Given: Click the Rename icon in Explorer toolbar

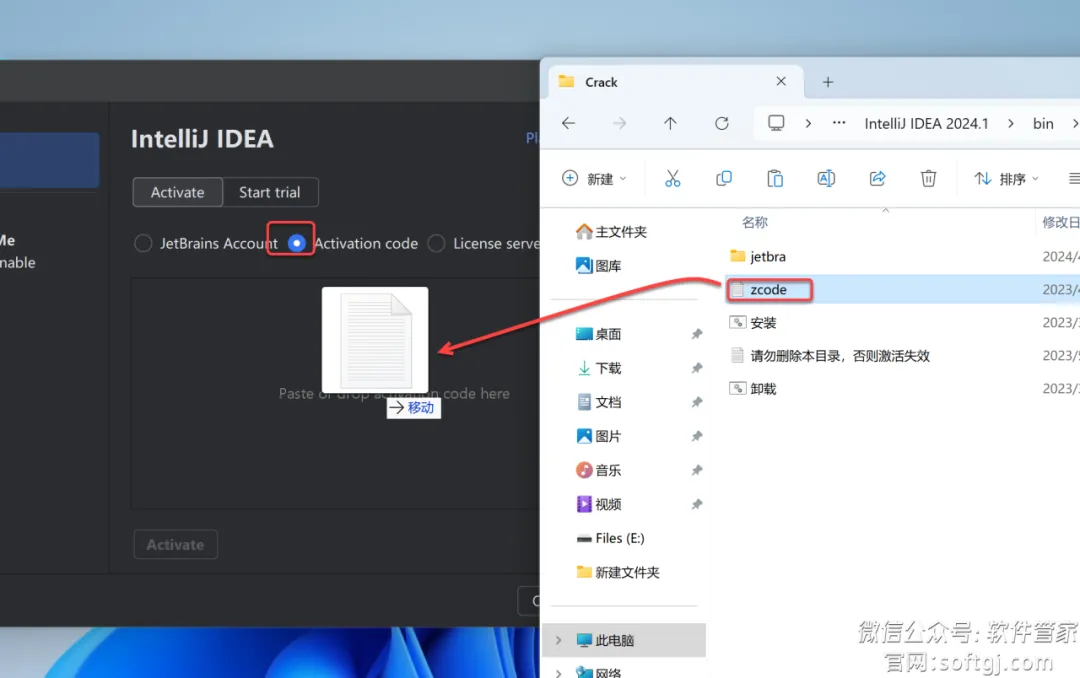Looking at the screenshot, I should pyautogui.click(x=826, y=179).
